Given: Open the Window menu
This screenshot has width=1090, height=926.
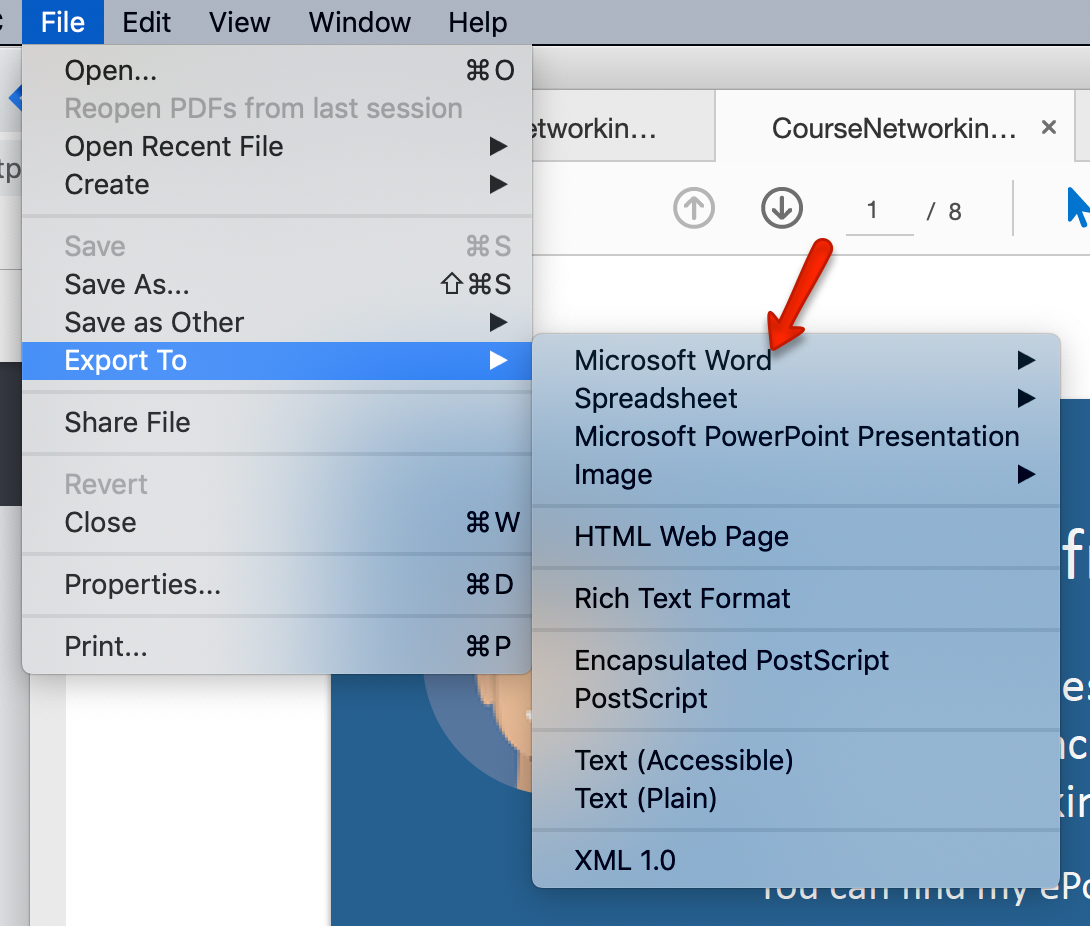Looking at the screenshot, I should (x=359, y=22).
